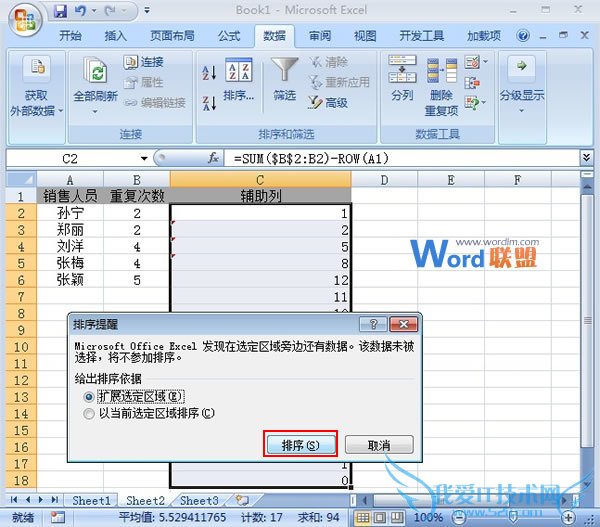The image size is (600, 527).
Task: Select column C header
Action: pos(260,179)
